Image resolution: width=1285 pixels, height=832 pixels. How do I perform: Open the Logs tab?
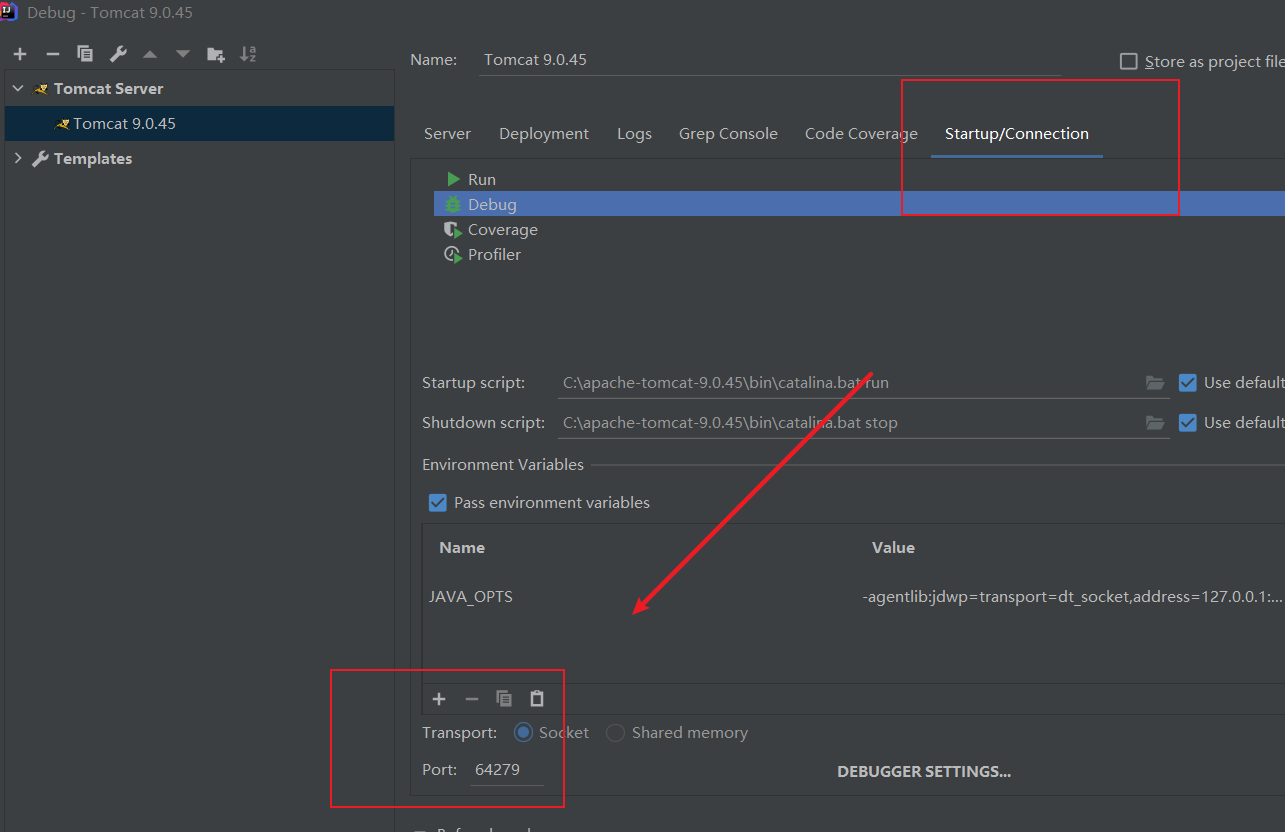click(634, 134)
